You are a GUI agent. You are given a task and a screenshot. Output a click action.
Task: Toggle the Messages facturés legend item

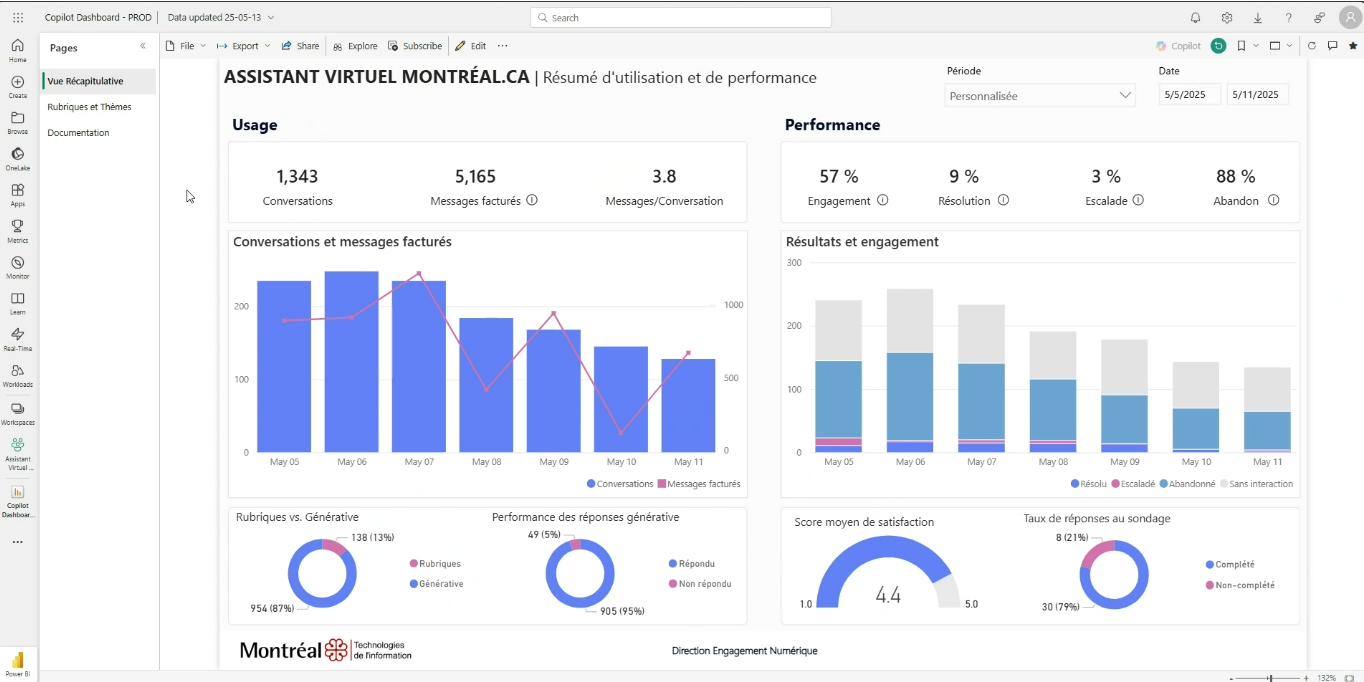click(702, 483)
